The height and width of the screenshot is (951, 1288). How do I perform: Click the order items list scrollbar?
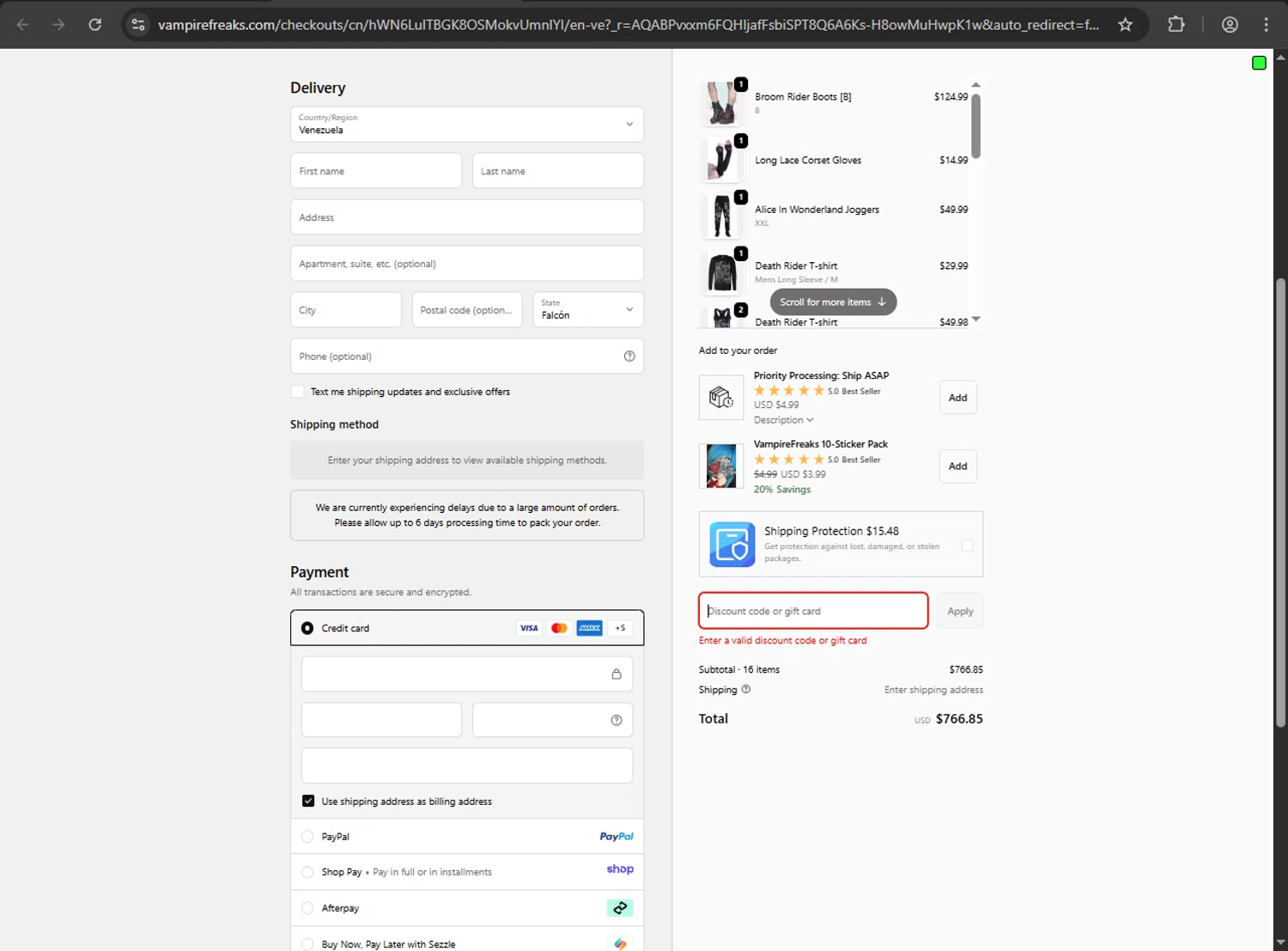975,126
